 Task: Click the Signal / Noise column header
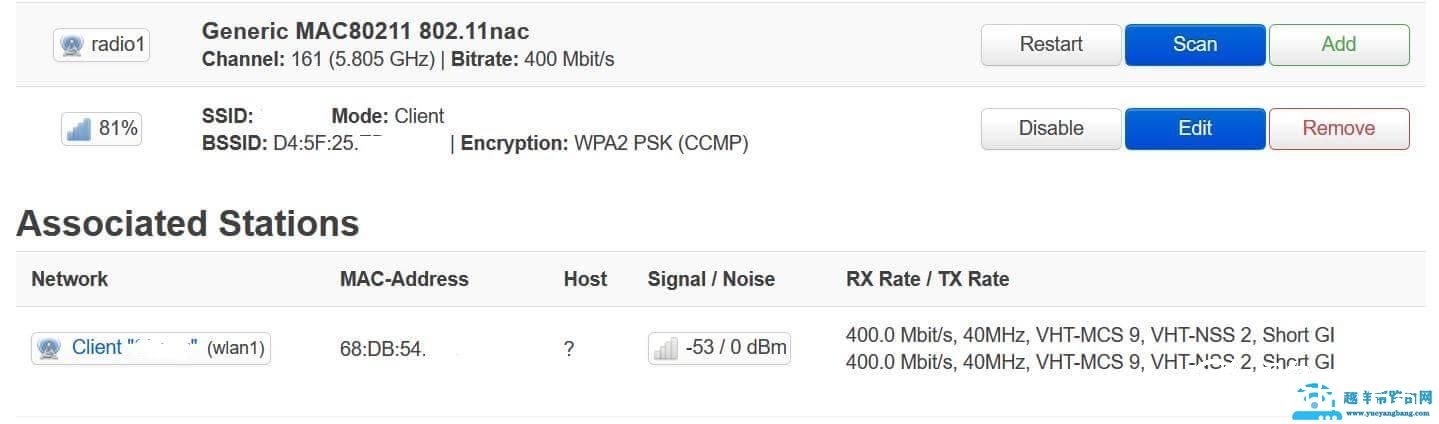click(x=711, y=279)
